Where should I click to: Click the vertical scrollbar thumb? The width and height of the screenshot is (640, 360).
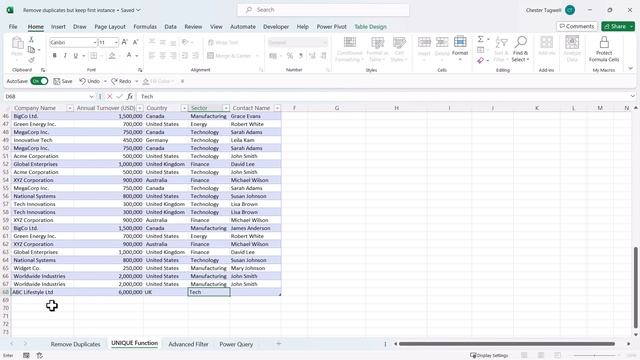(x=636, y=287)
